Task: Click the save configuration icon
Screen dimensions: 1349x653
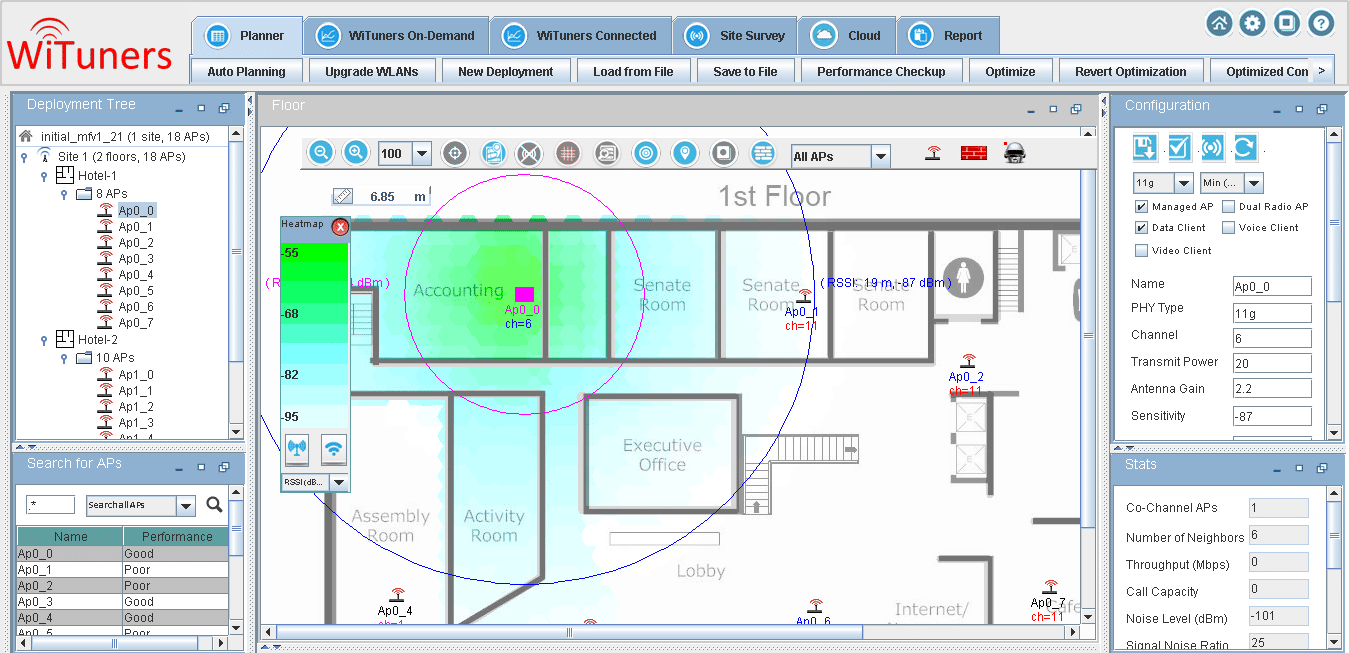Action: coord(1145,148)
